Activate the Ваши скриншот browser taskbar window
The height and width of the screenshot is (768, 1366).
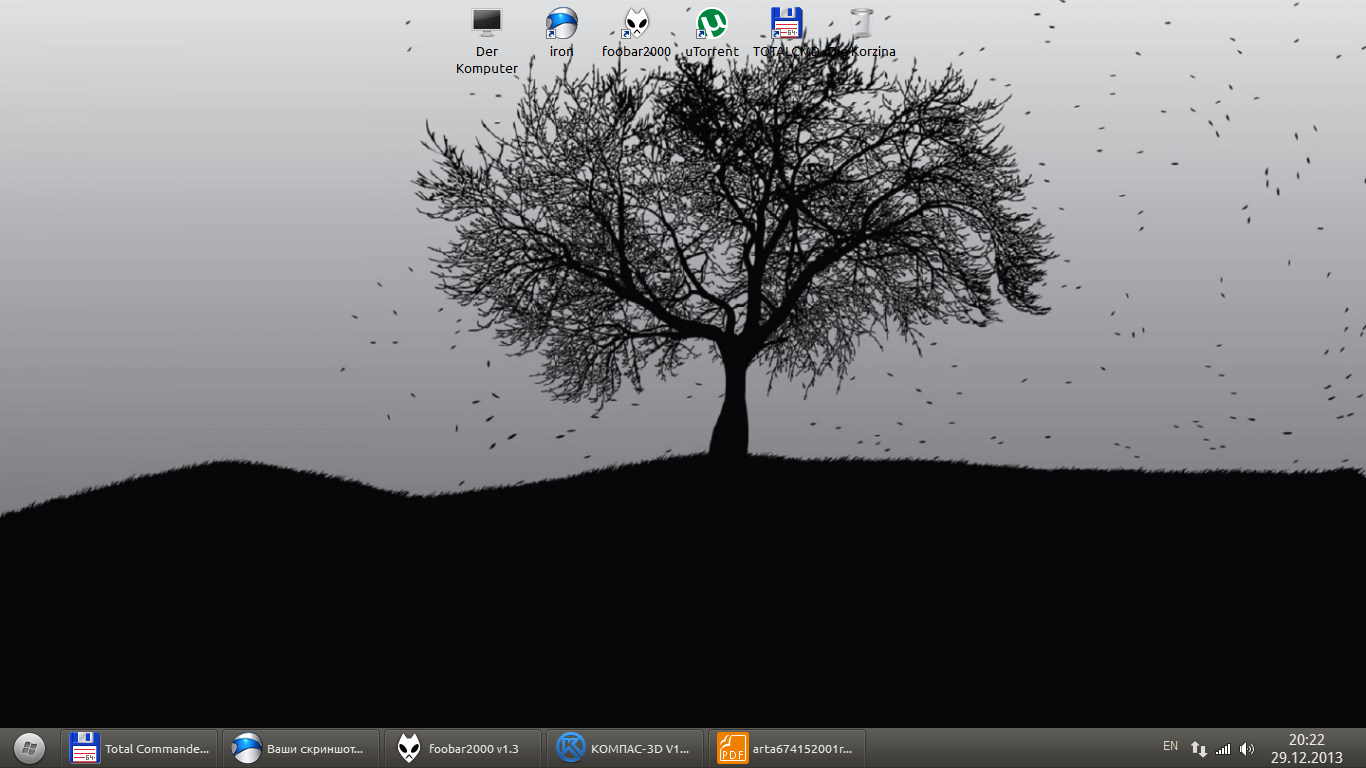[x=301, y=748]
